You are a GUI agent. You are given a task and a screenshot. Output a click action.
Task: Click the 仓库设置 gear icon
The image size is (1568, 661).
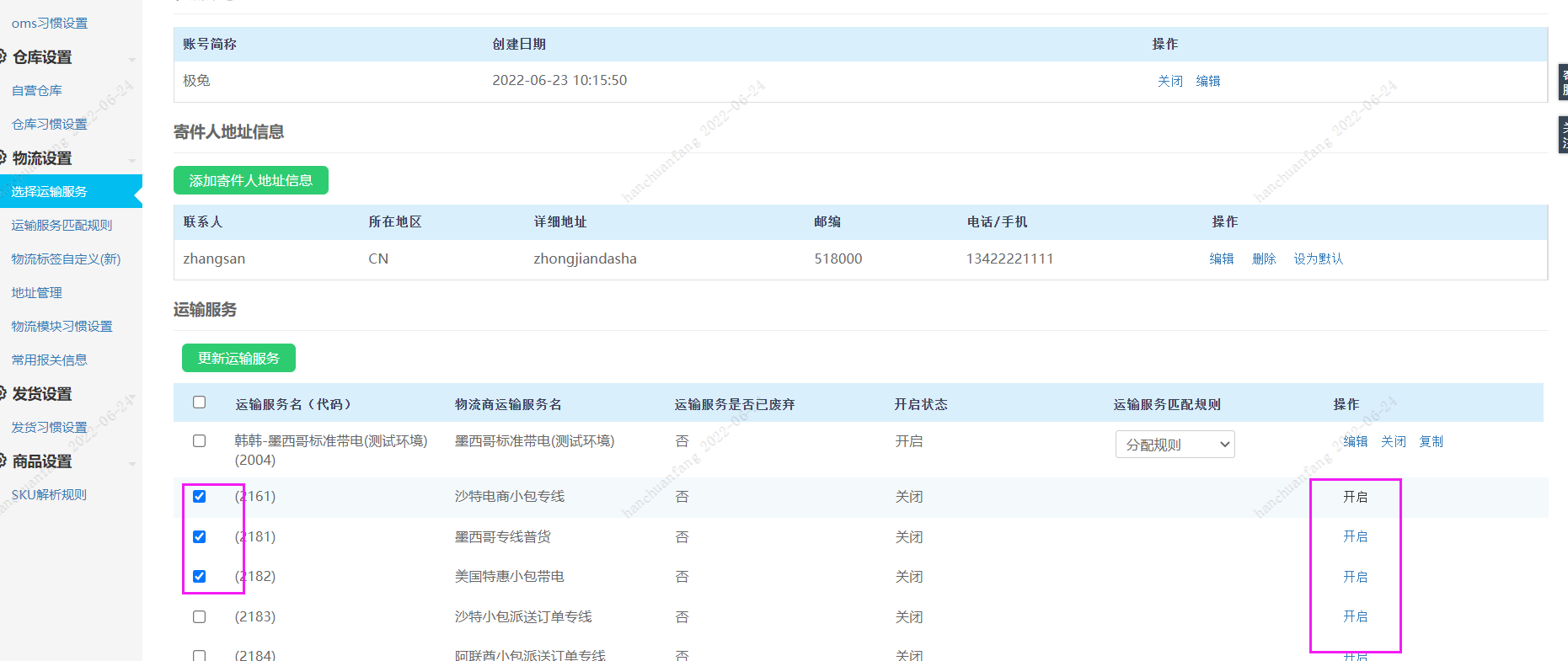3,56
